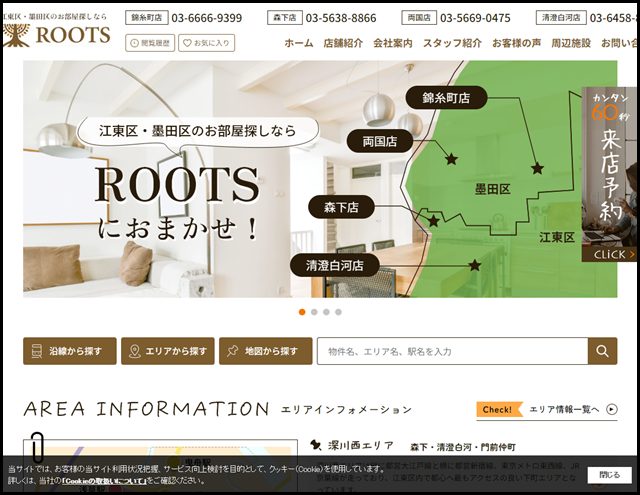Open スタッフ紹介 menu item
The height and width of the screenshot is (495, 640).
(452, 43)
